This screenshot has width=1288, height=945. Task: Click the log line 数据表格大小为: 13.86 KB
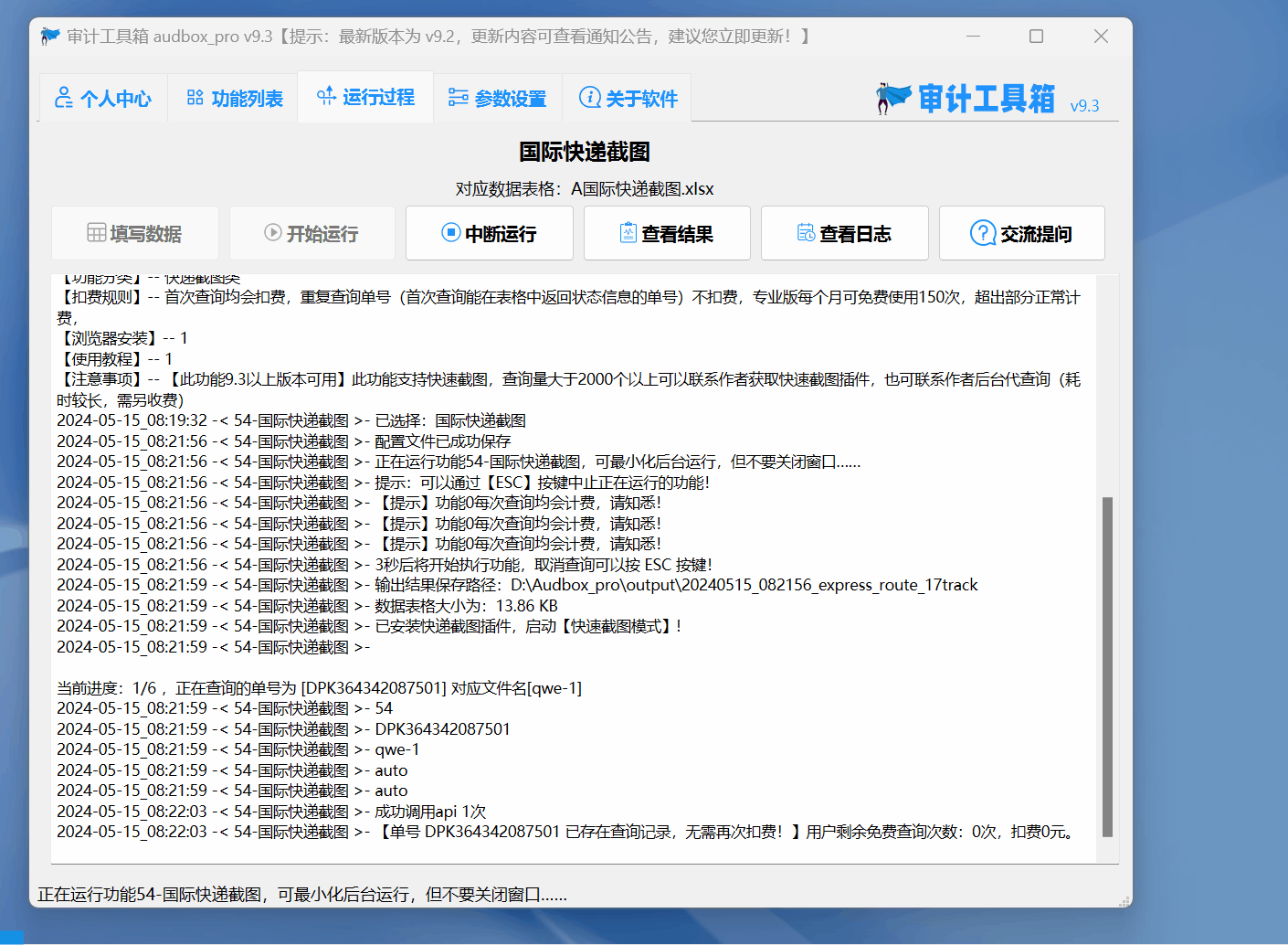pyautogui.click(x=307, y=606)
